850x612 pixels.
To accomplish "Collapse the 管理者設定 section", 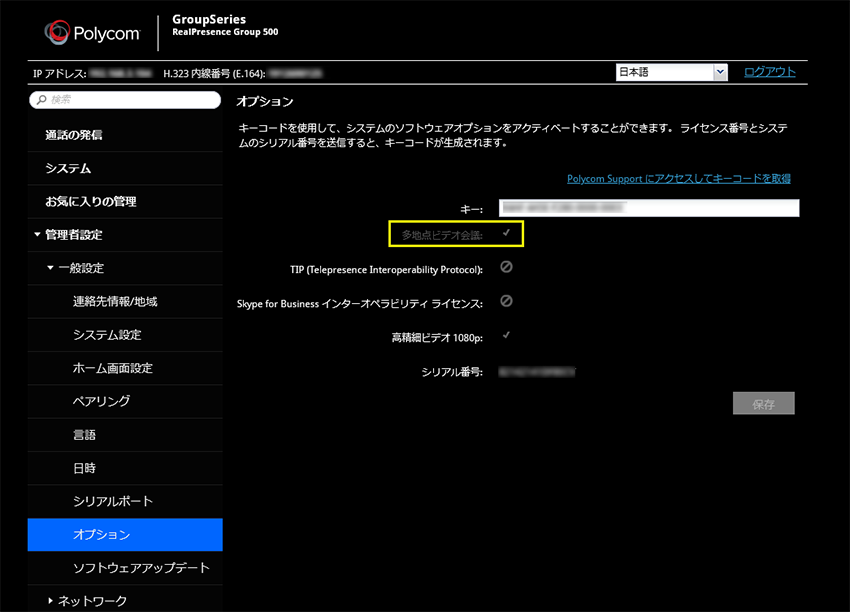I will point(37,235).
